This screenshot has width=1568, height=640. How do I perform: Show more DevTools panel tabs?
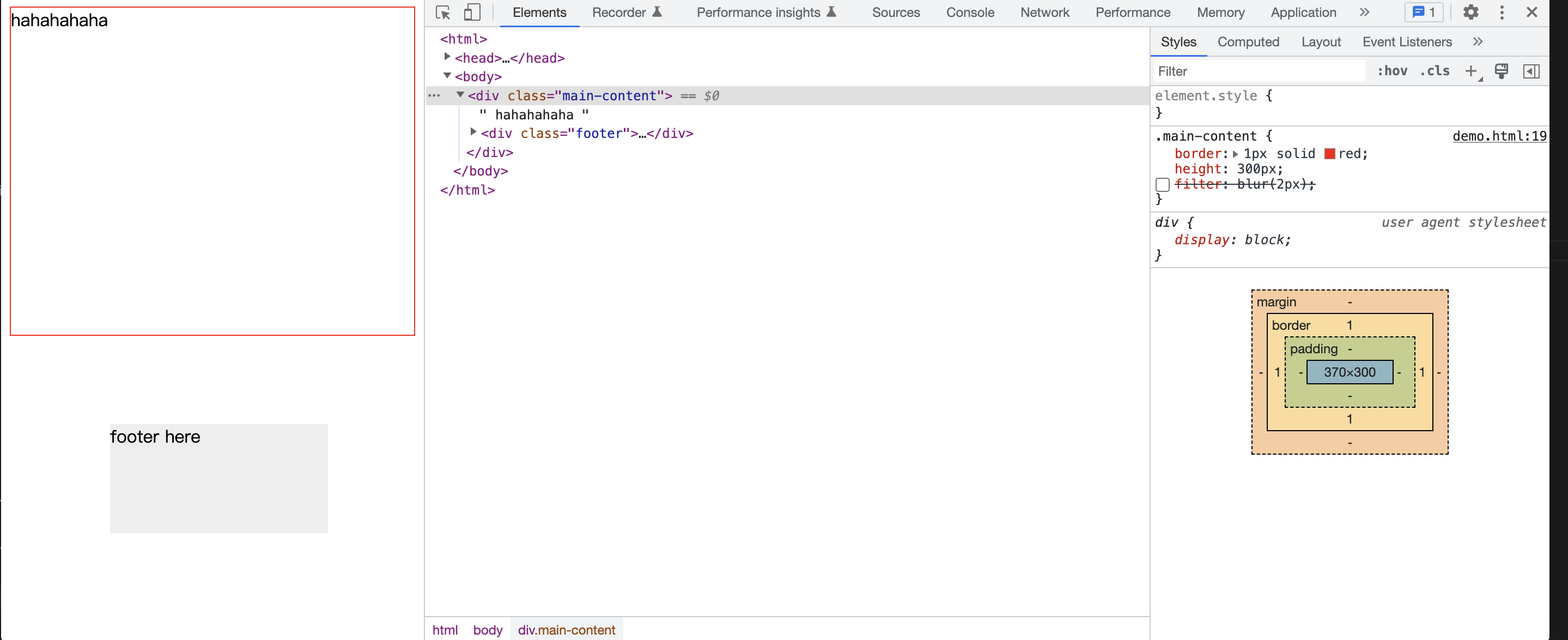pos(1364,12)
